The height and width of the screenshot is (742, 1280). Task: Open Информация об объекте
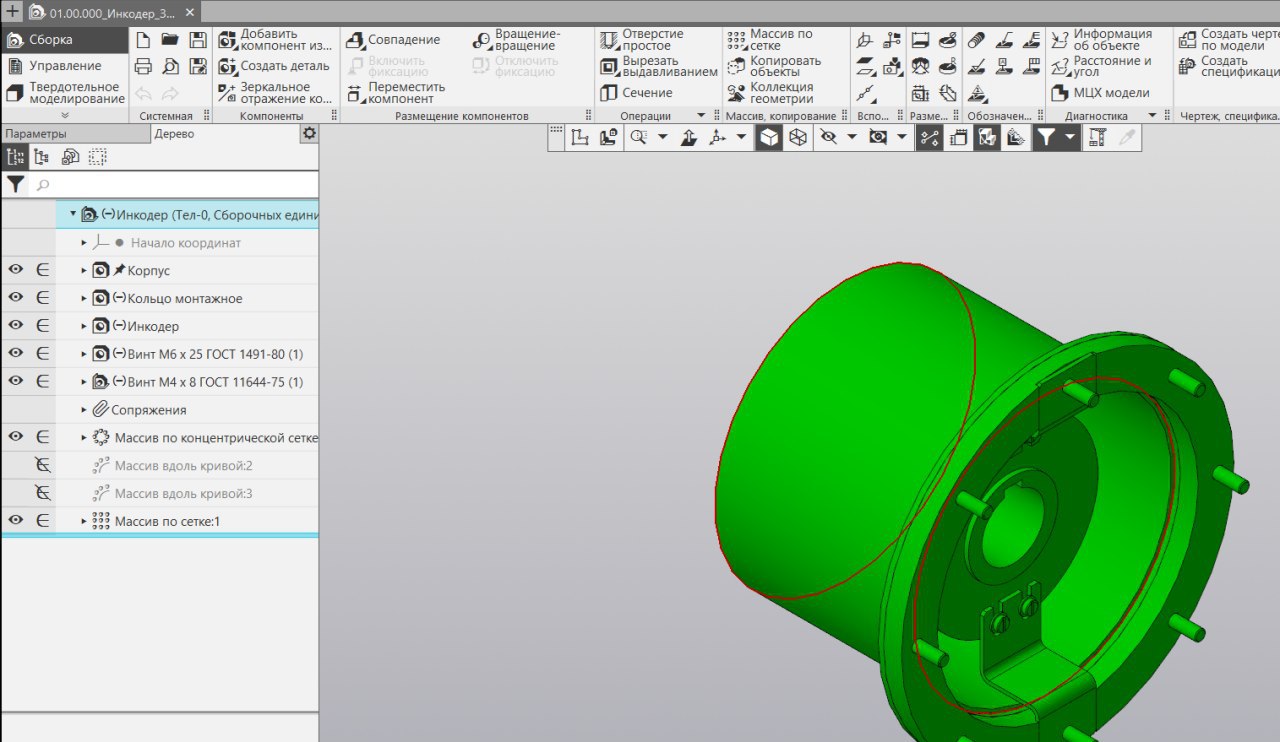tap(1102, 40)
